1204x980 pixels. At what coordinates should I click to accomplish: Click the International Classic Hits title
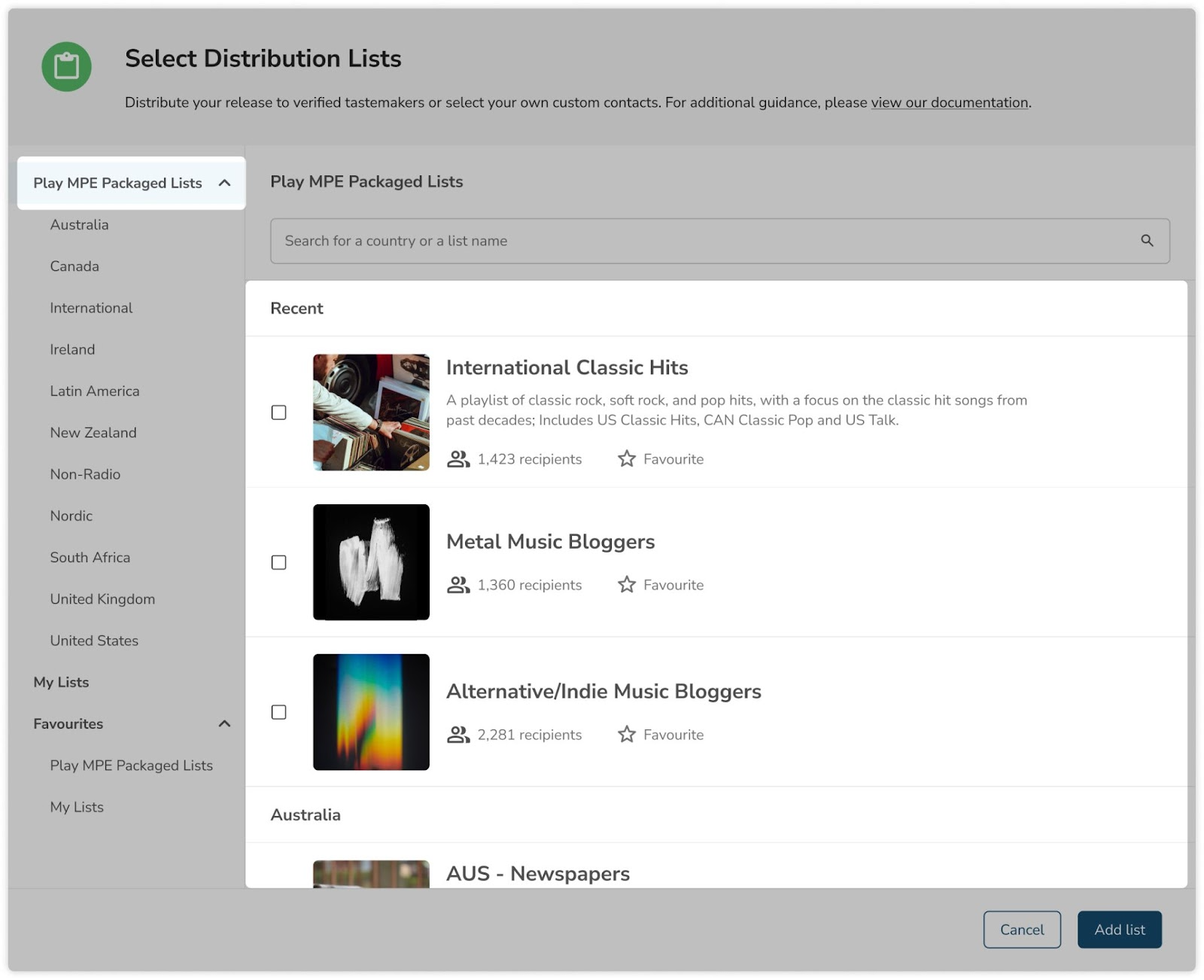point(567,367)
